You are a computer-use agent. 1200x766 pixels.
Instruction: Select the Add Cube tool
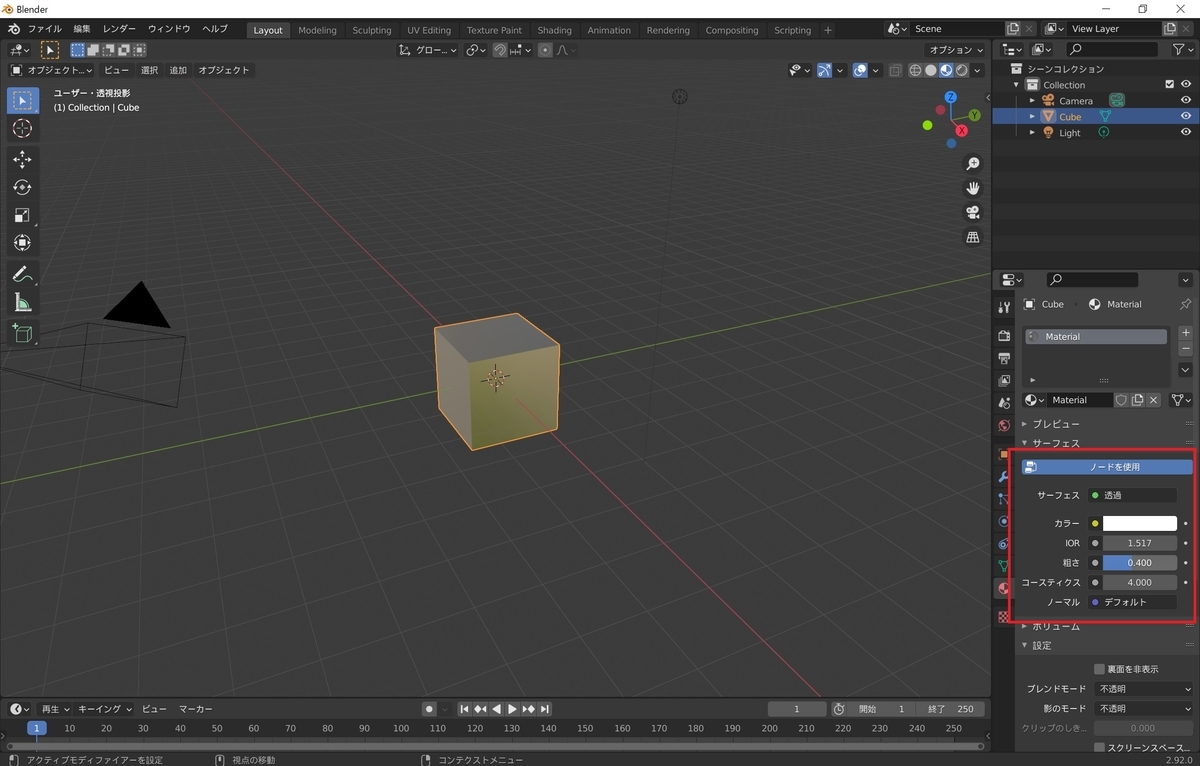[22, 333]
